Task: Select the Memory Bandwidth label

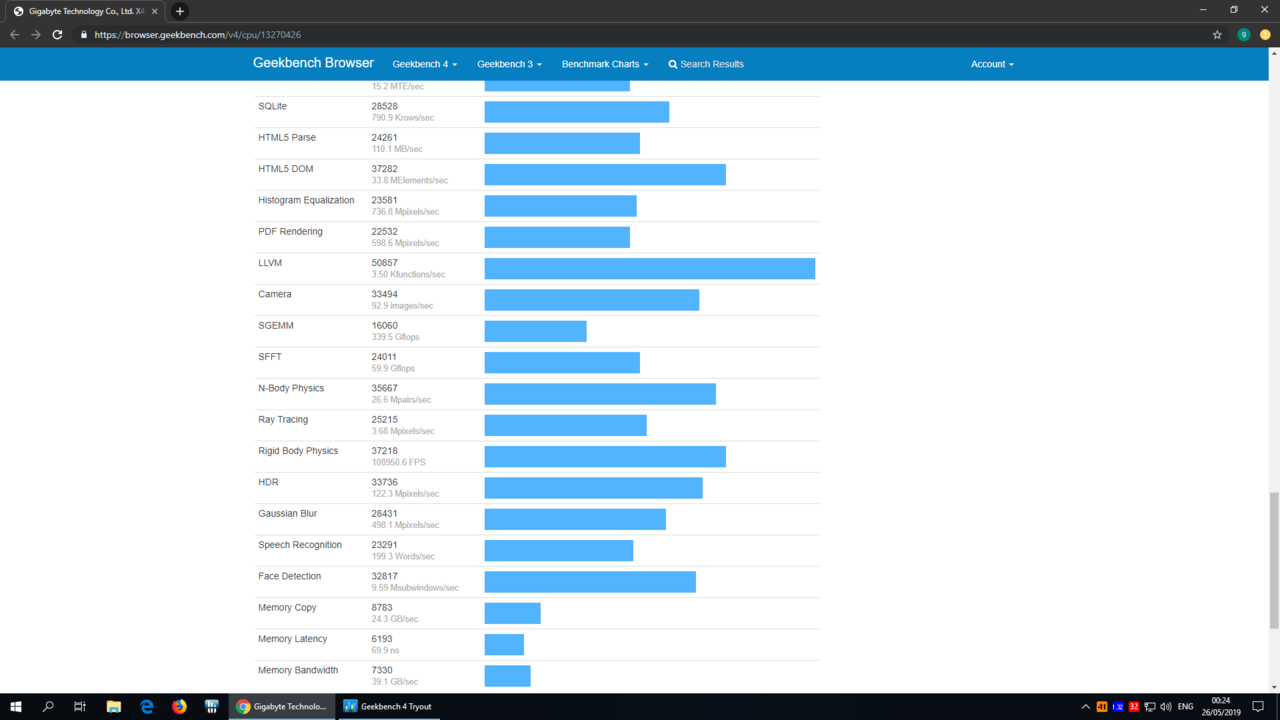Action: pyautogui.click(x=298, y=670)
